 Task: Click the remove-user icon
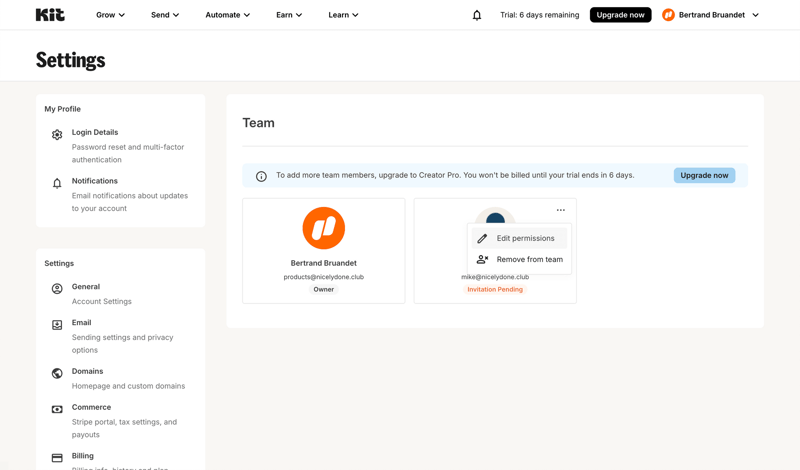pyautogui.click(x=482, y=259)
